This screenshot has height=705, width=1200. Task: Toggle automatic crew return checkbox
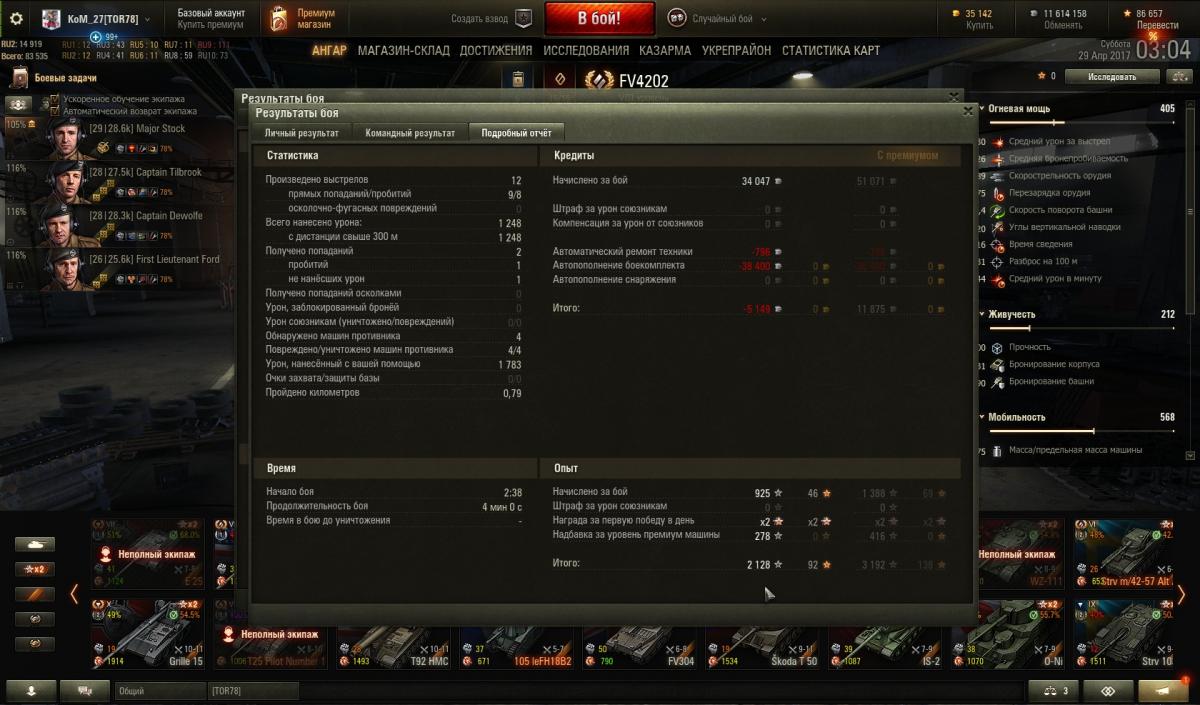point(56,111)
